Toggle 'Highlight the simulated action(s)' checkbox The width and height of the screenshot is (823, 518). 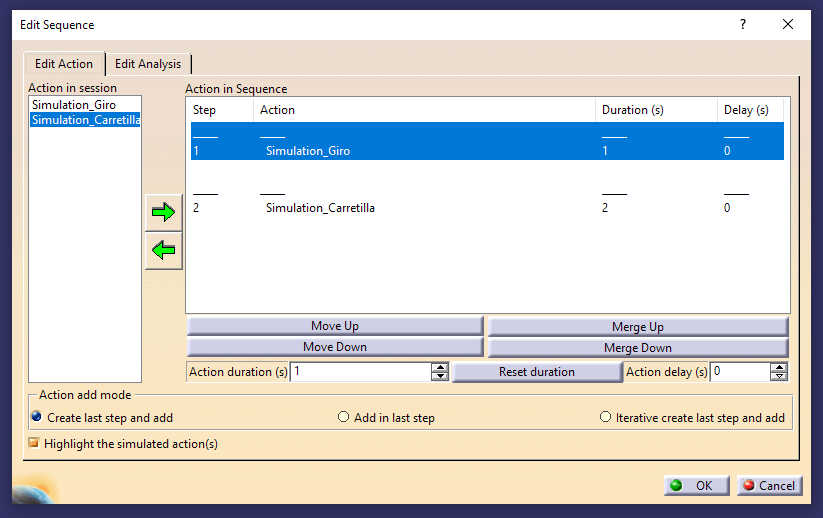34,443
